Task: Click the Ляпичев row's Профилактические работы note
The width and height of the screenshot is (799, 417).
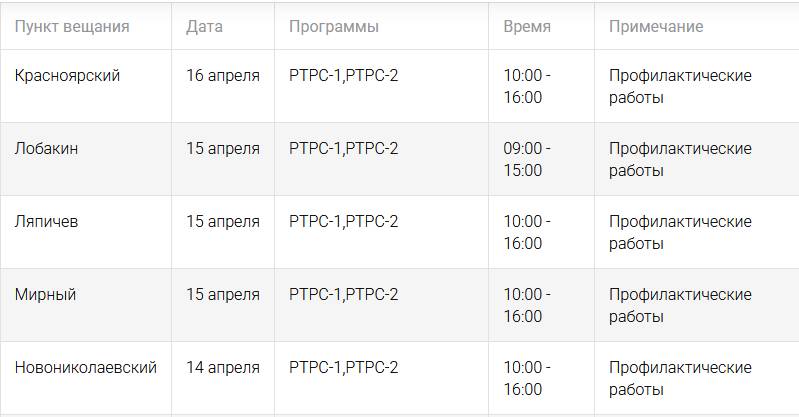Action: [680, 232]
